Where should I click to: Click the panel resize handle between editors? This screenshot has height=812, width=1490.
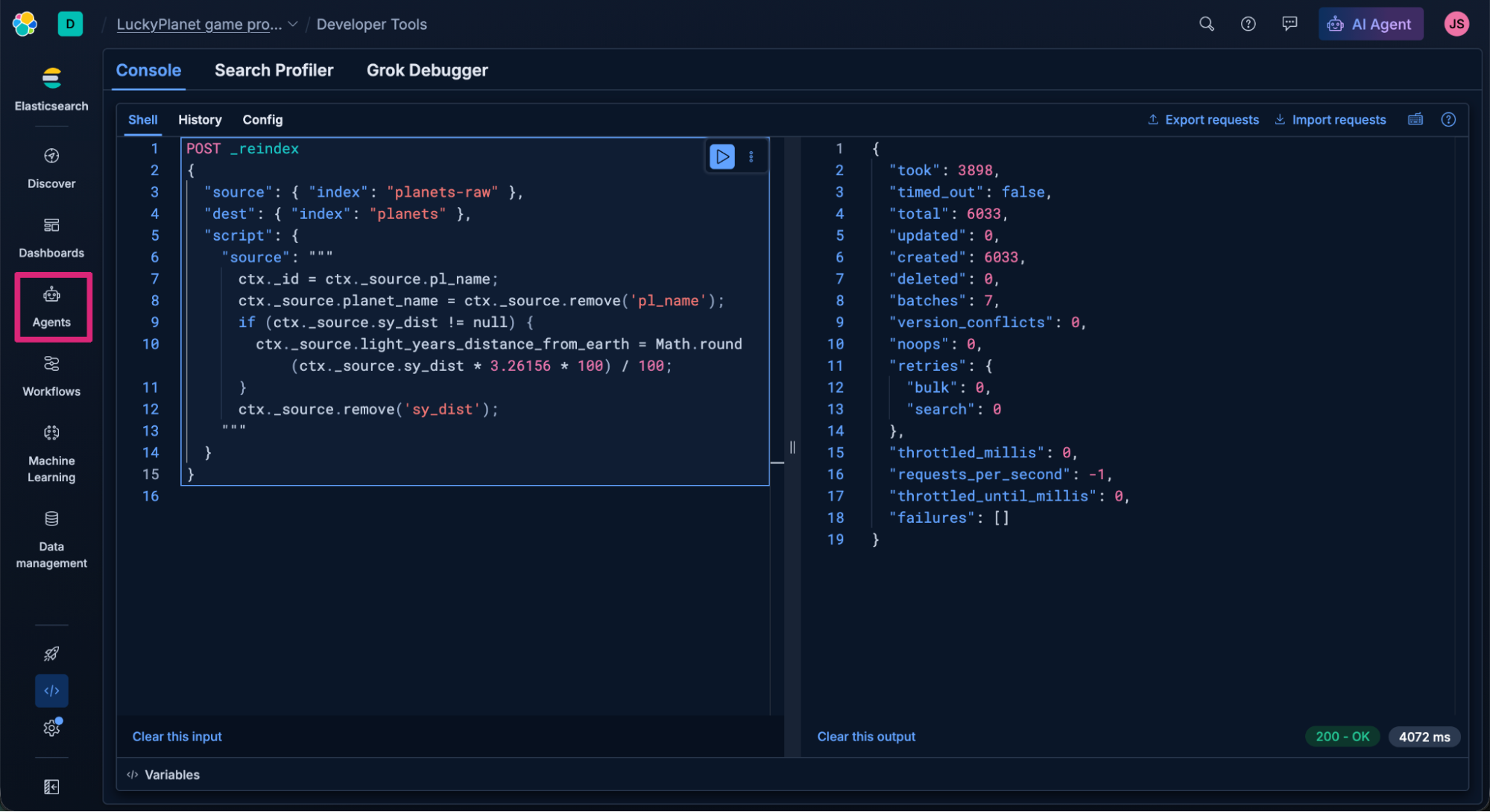pos(792,447)
